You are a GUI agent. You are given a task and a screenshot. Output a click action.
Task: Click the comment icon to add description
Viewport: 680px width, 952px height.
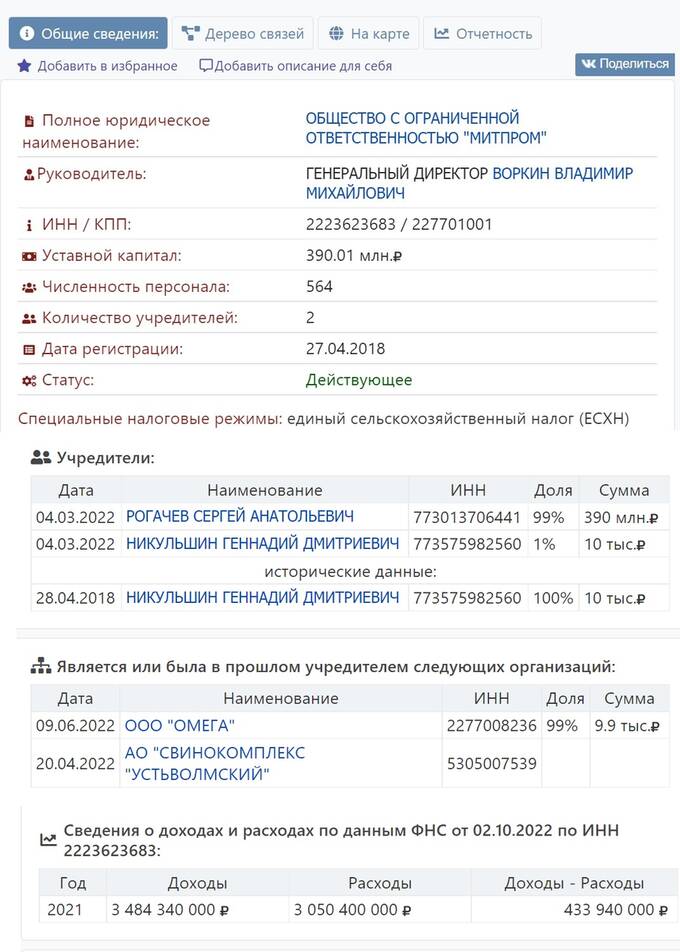[206, 66]
